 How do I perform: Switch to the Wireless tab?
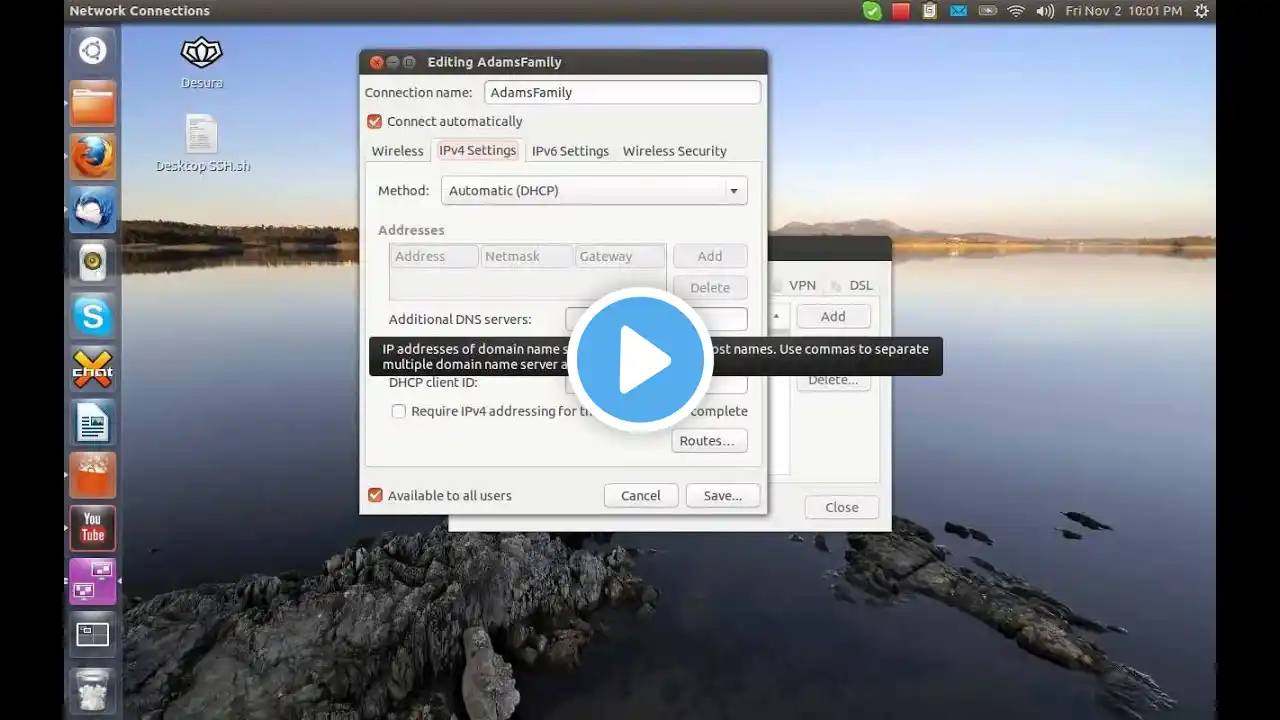click(397, 151)
